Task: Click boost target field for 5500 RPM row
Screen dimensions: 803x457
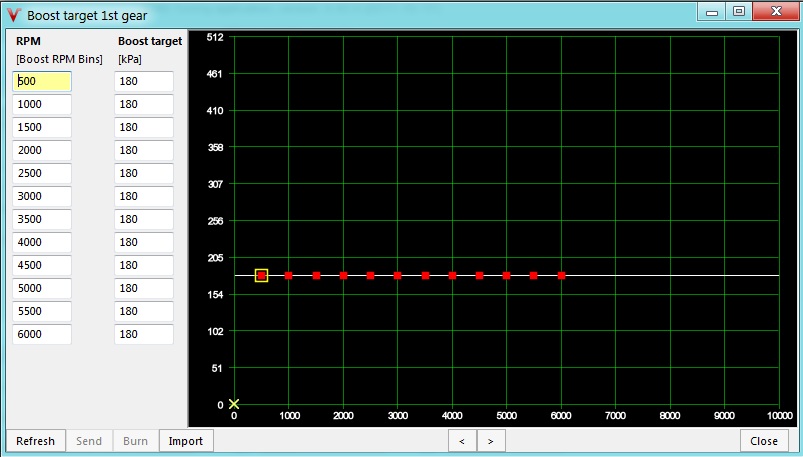Action: pyautogui.click(x=144, y=311)
